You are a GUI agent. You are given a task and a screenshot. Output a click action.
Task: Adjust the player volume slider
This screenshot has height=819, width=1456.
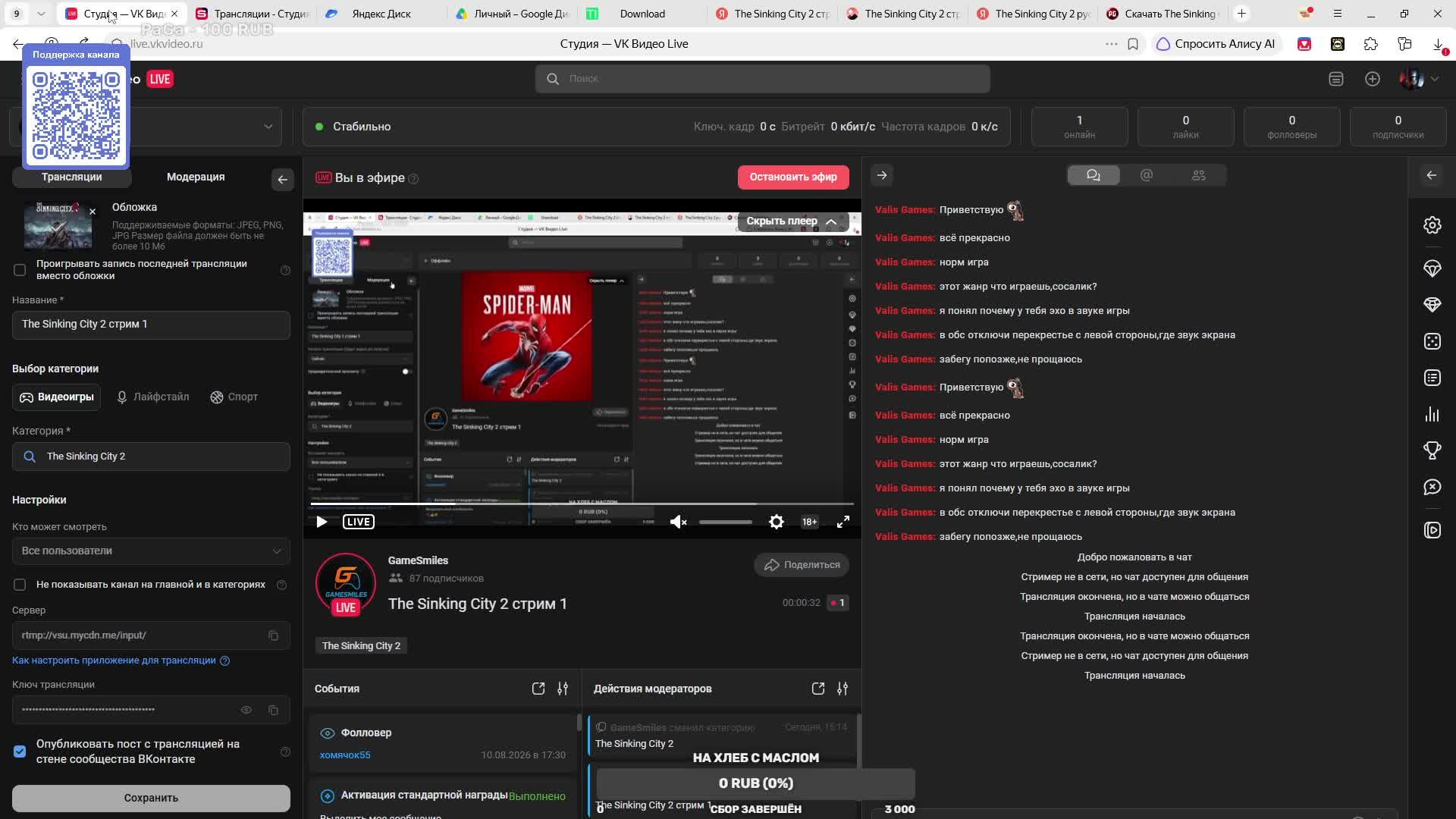[x=725, y=522]
